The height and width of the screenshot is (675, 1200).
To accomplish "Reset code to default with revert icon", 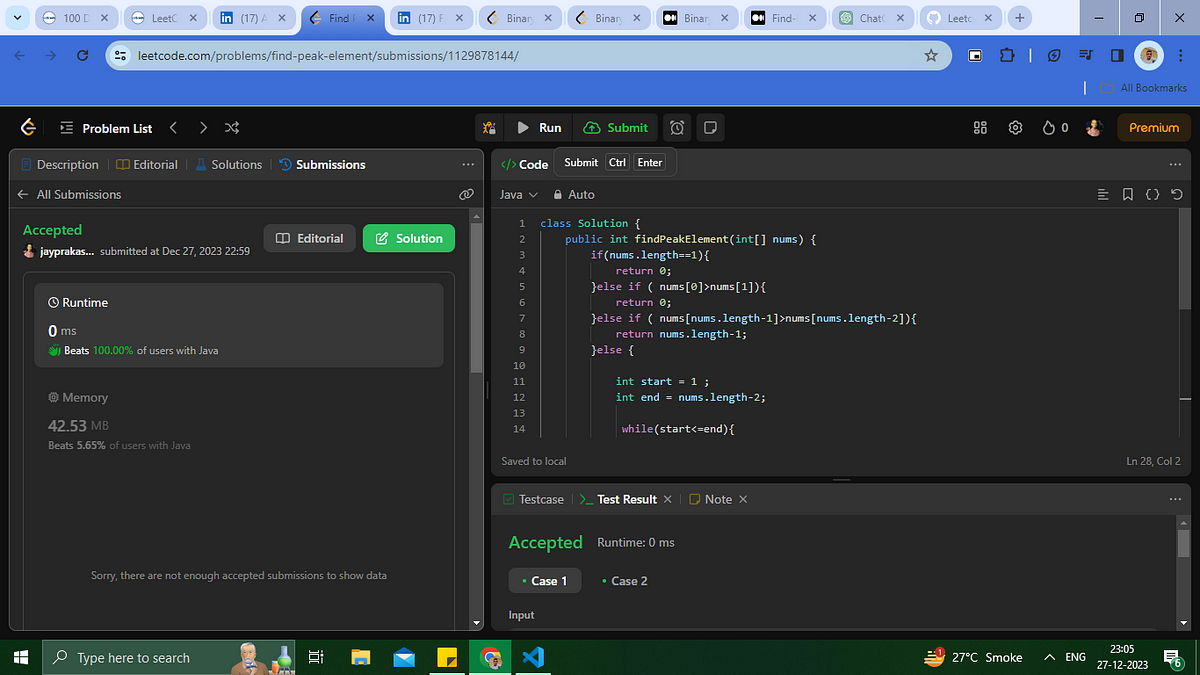I will 1176,194.
